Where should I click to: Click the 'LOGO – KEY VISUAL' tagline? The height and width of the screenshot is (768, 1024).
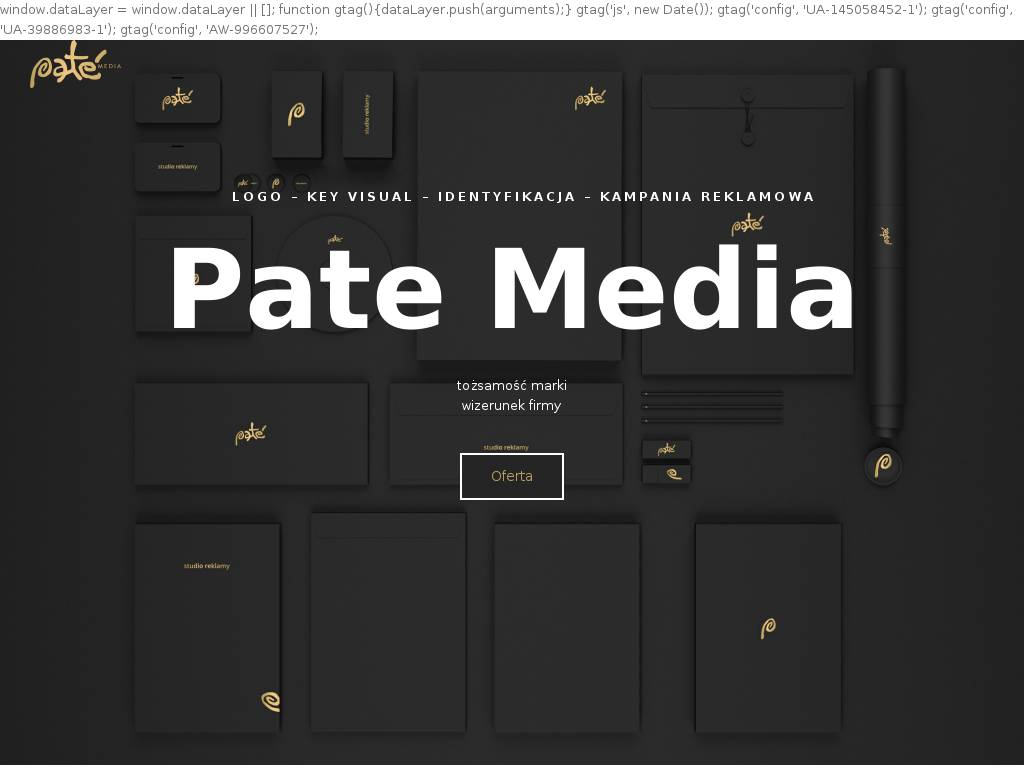pyautogui.click(x=523, y=196)
